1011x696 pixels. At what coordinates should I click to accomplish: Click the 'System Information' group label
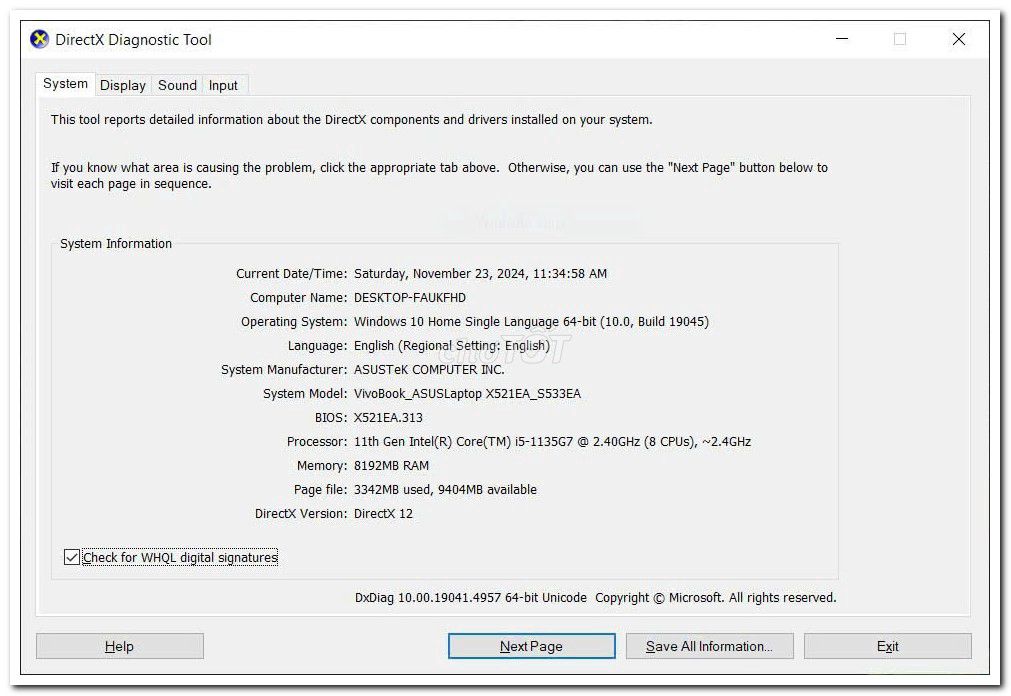[x=116, y=244]
